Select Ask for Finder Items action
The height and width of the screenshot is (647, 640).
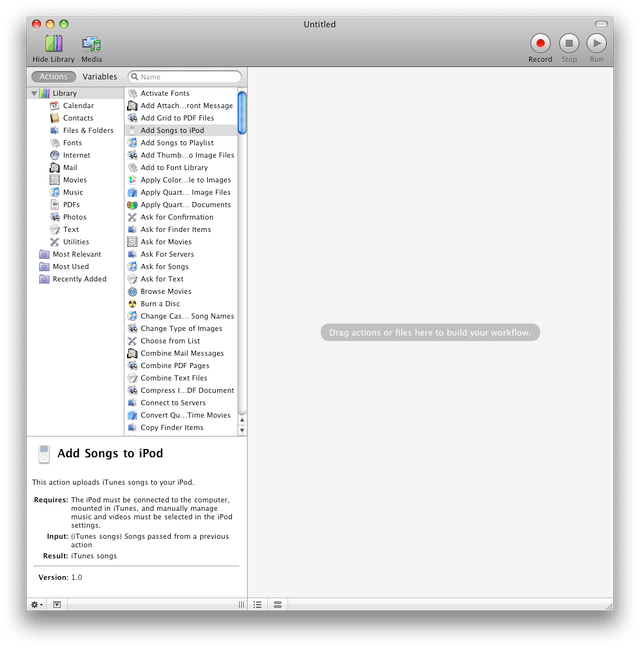pyautogui.click(x=181, y=229)
